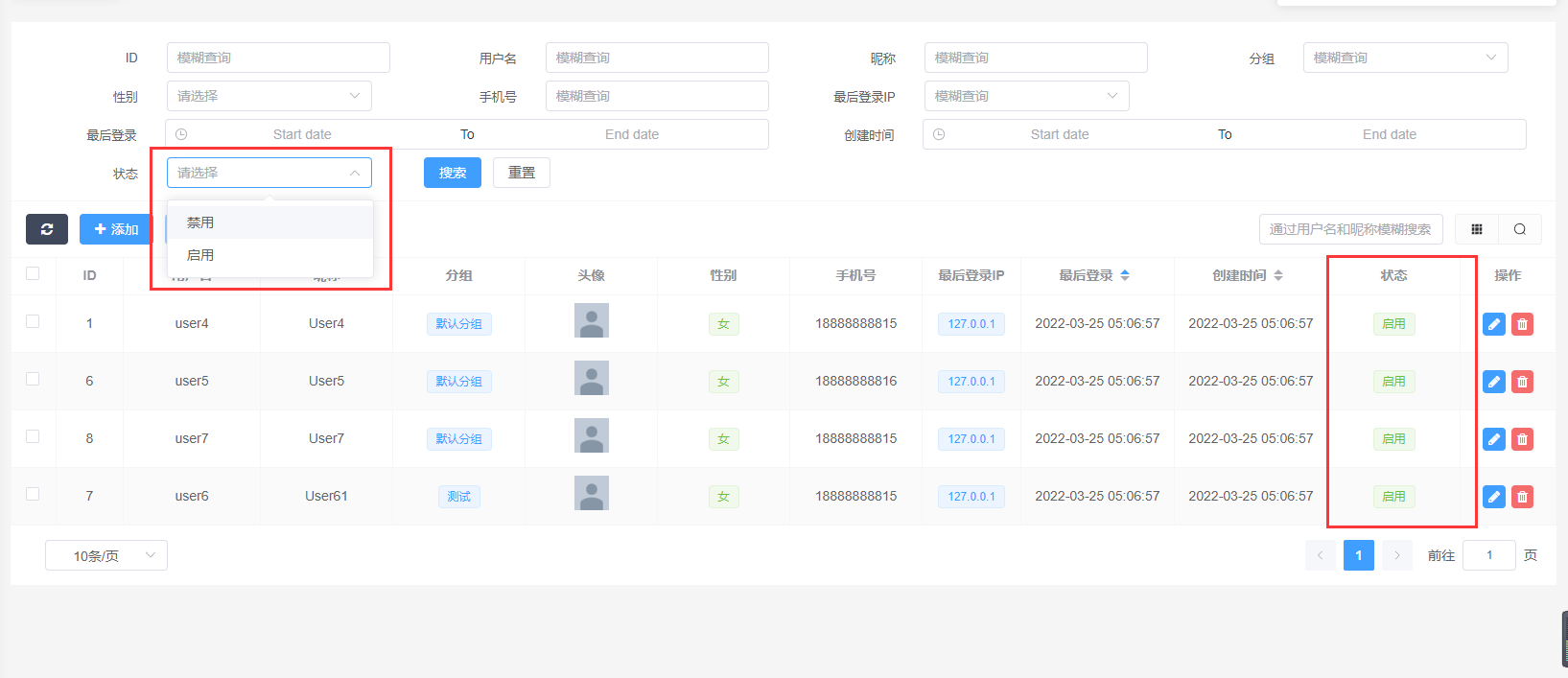Click the red delete icon for user5

pos(1522,382)
